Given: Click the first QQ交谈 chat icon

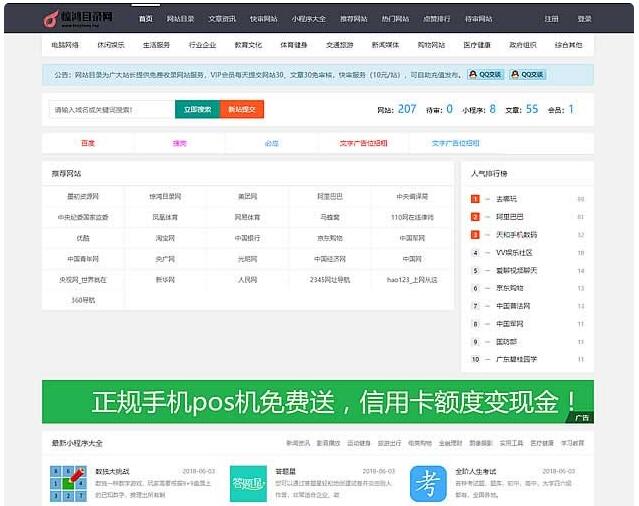Looking at the screenshot, I should [486, 74].
